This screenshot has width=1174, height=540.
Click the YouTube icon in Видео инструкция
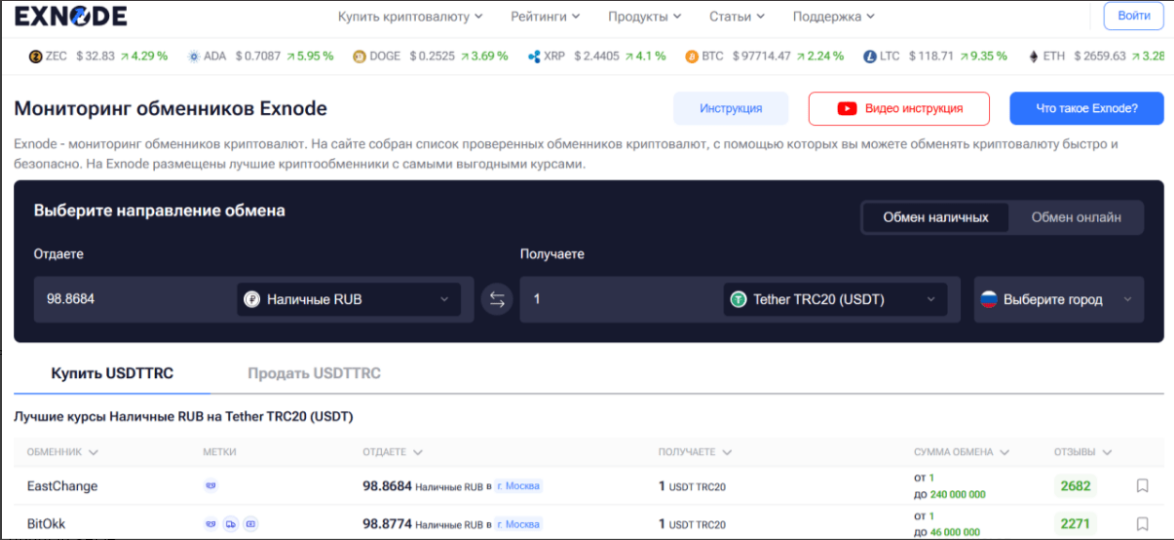[847, 109]
